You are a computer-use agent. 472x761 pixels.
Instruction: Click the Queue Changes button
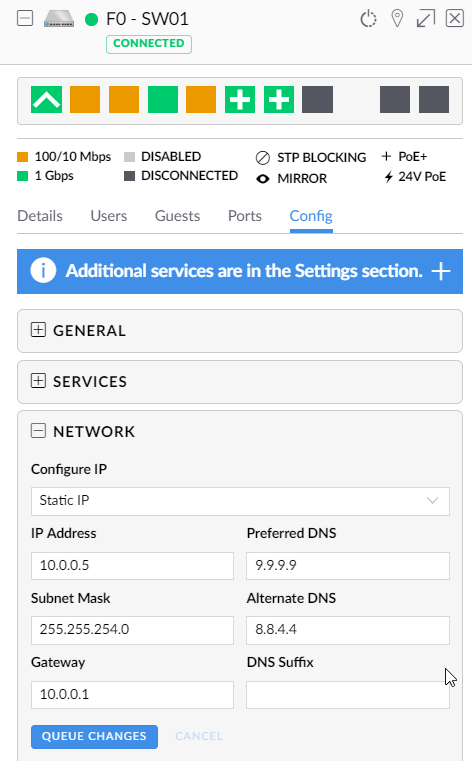click(94, 736)
